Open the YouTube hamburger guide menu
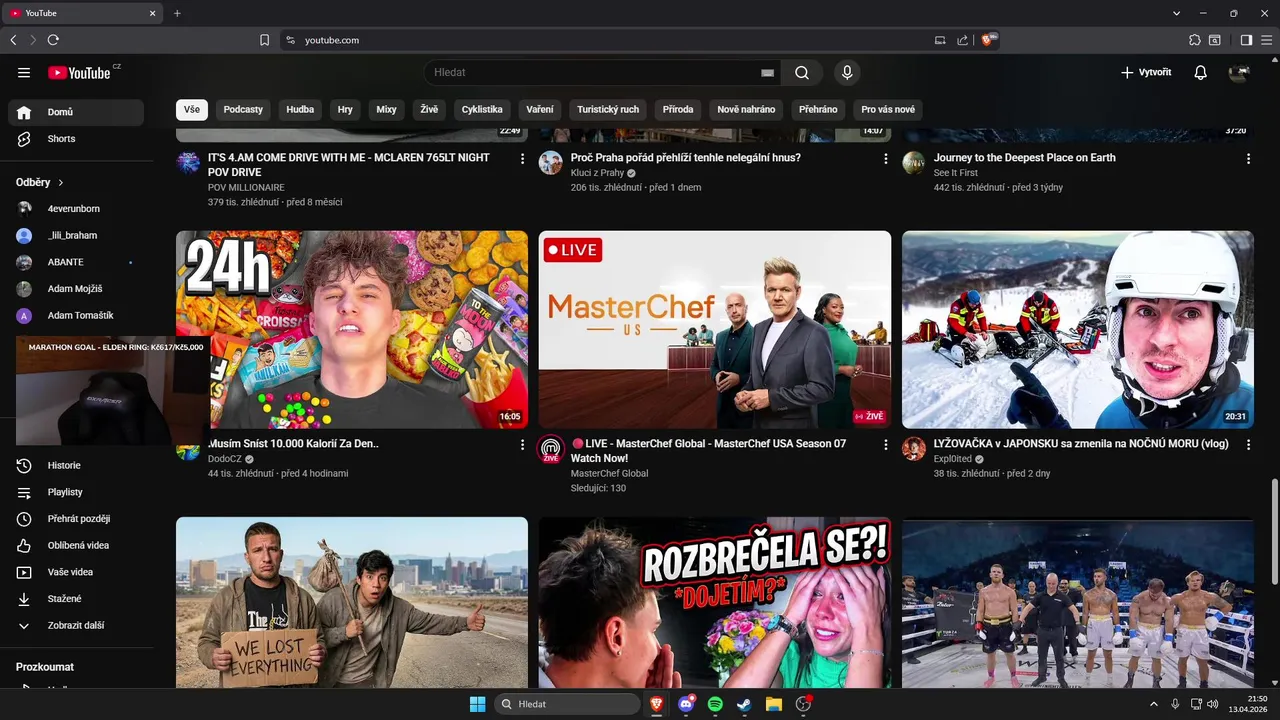This screenshot has width=1280, height=720. tap(24, 73)
